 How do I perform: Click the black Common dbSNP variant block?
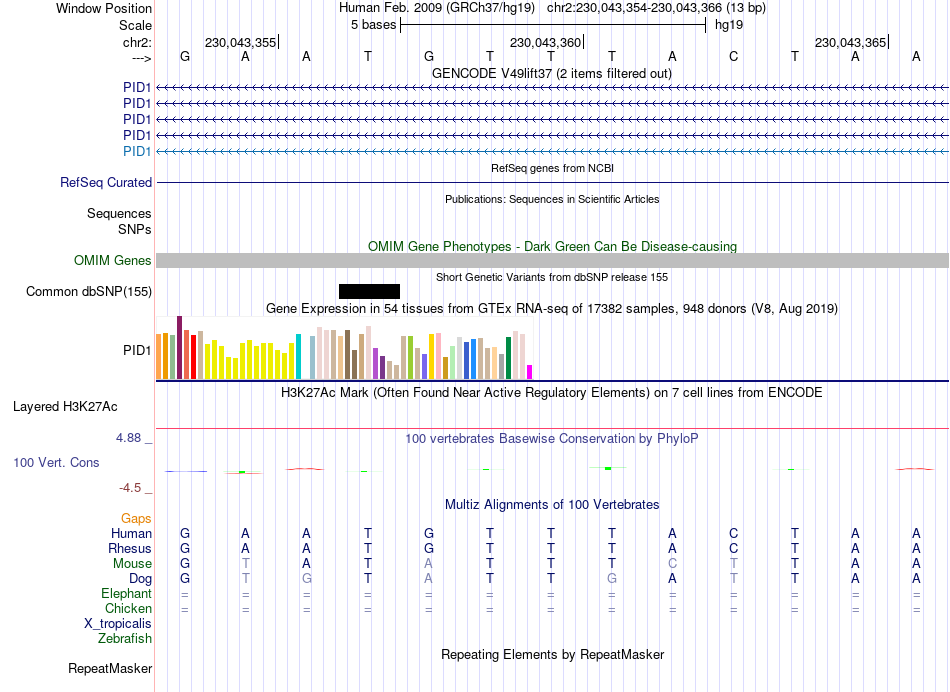click(369, 291)
